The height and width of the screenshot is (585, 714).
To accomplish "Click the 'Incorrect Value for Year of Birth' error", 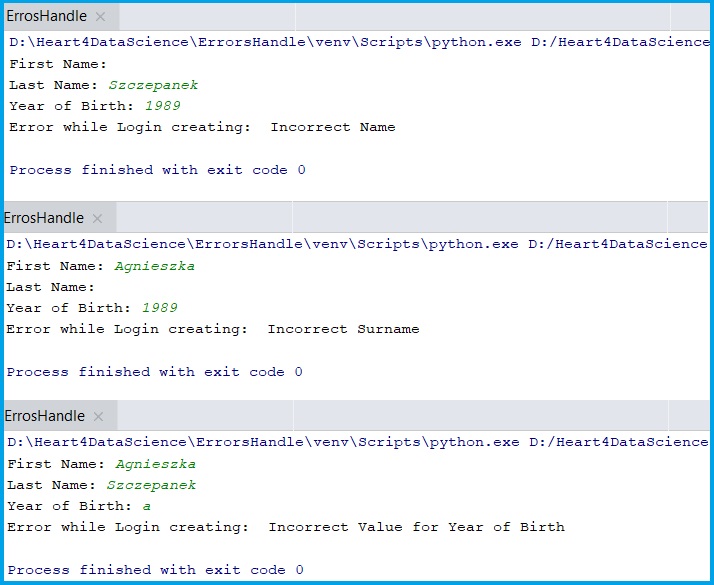I will coord(416,527).
